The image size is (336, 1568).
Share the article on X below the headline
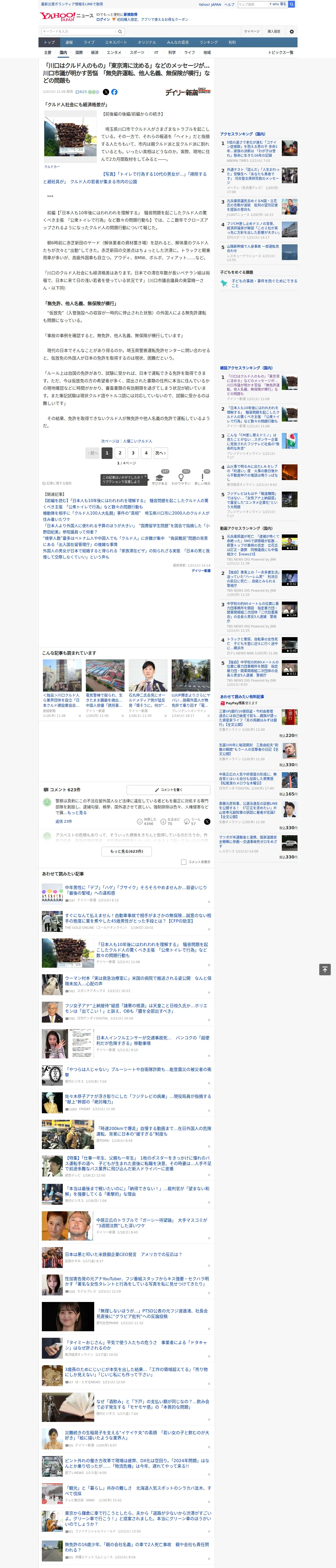106,92
